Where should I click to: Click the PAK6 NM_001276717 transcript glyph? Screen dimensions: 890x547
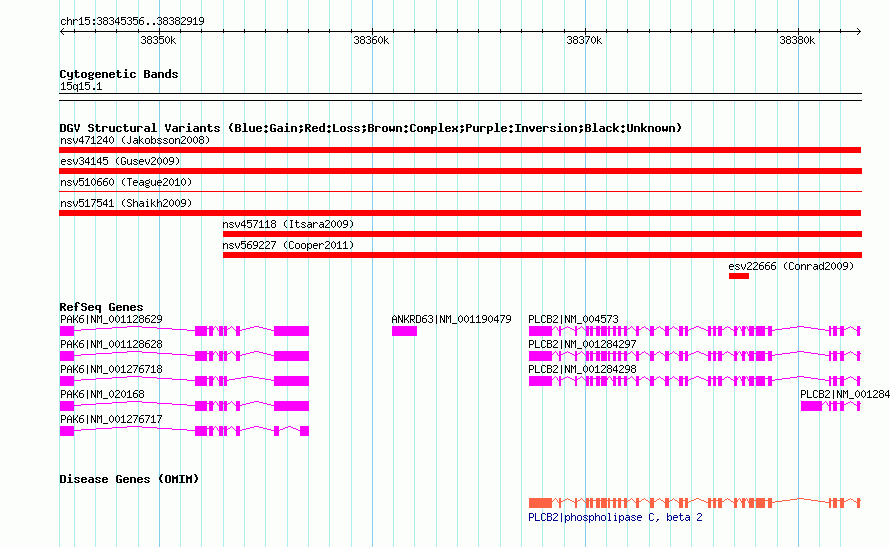(x=184, y=431)
